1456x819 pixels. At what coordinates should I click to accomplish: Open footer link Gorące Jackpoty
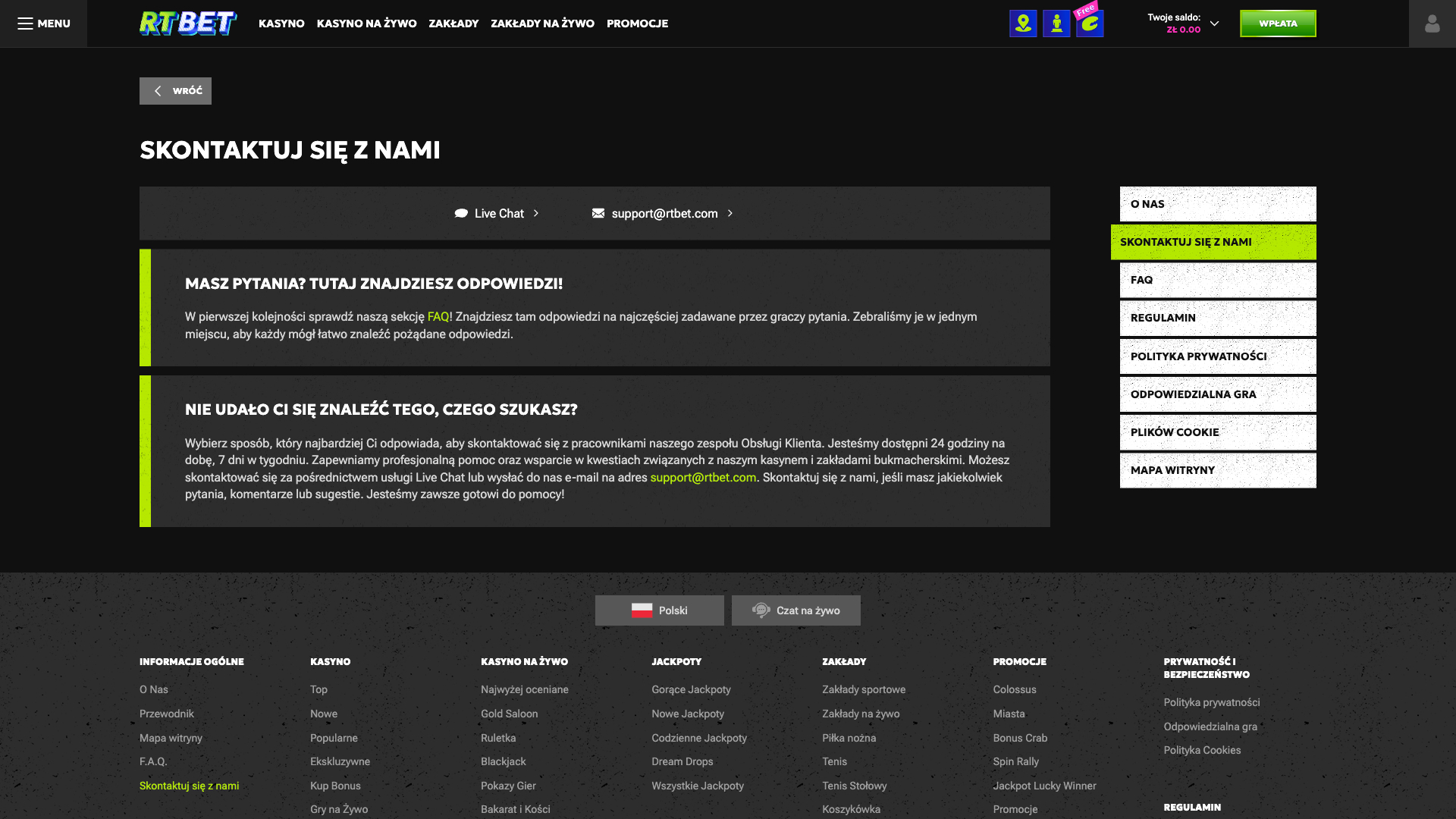pos(691,689)
